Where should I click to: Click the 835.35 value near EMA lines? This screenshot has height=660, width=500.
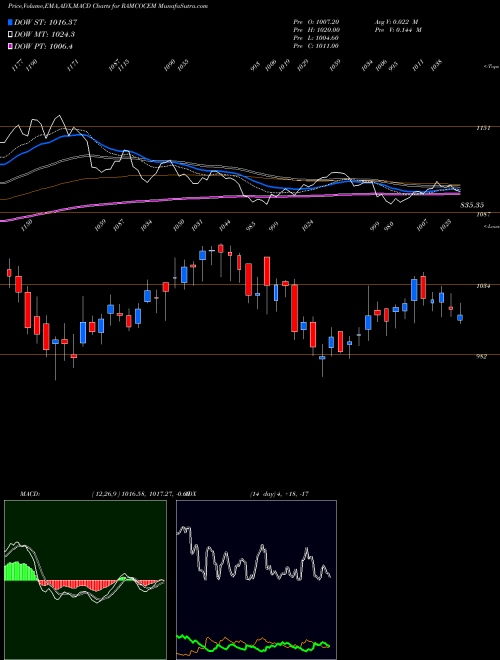click(472, 205)
